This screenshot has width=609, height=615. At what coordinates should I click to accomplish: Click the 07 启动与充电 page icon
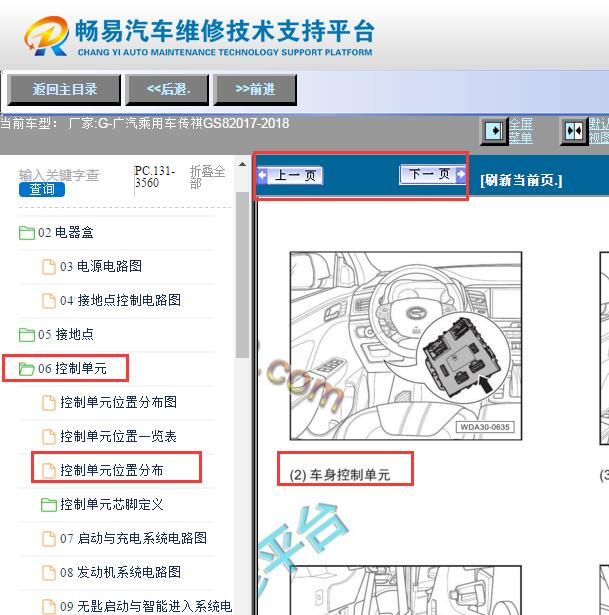[x=49, y=539]
